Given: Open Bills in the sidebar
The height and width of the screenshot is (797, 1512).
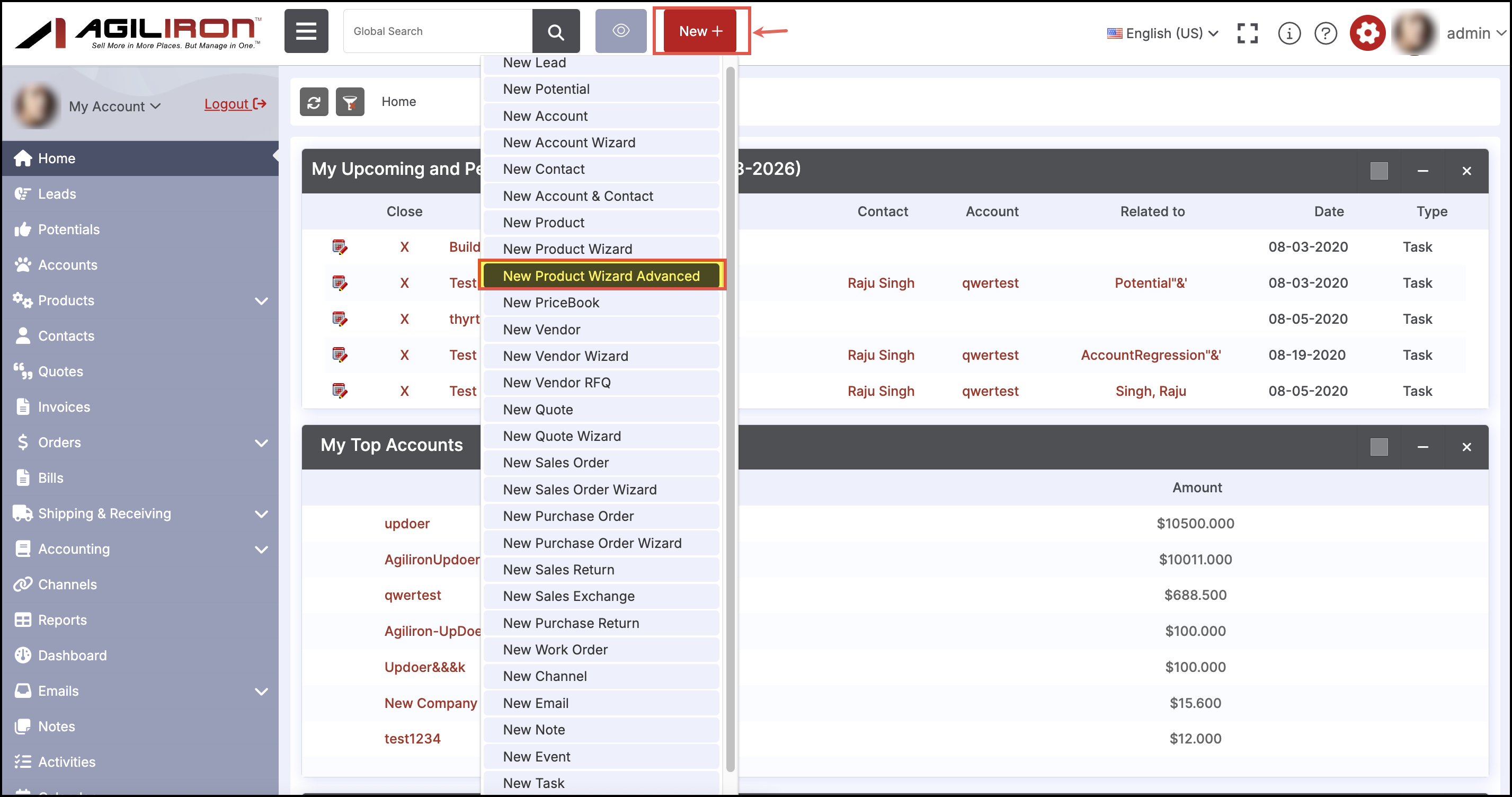Looking at the screenshot, I should coord(140,478).
